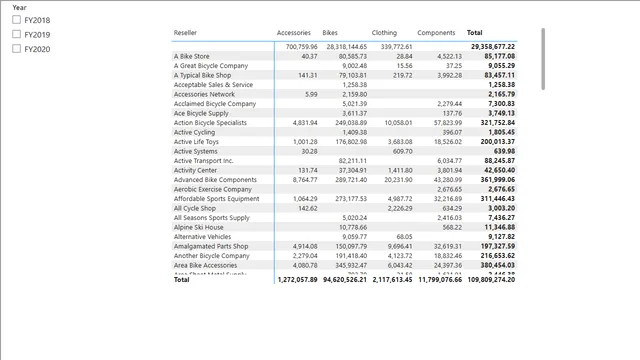Select 'A Great Bicycle Company' reseller

coord(211,66)
